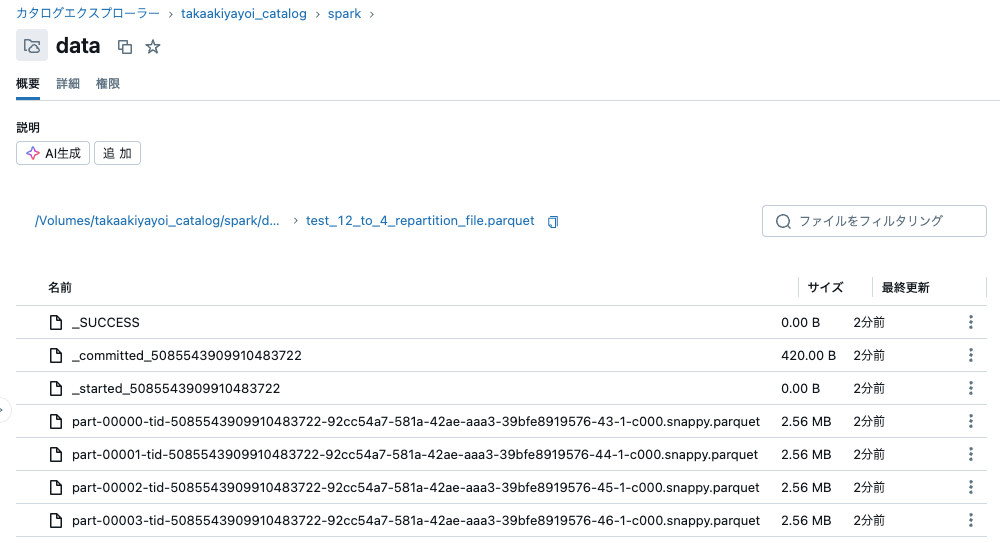Switch to the 概要 tab
This screenshot has width=1000, height=543.
click(28, 84)
